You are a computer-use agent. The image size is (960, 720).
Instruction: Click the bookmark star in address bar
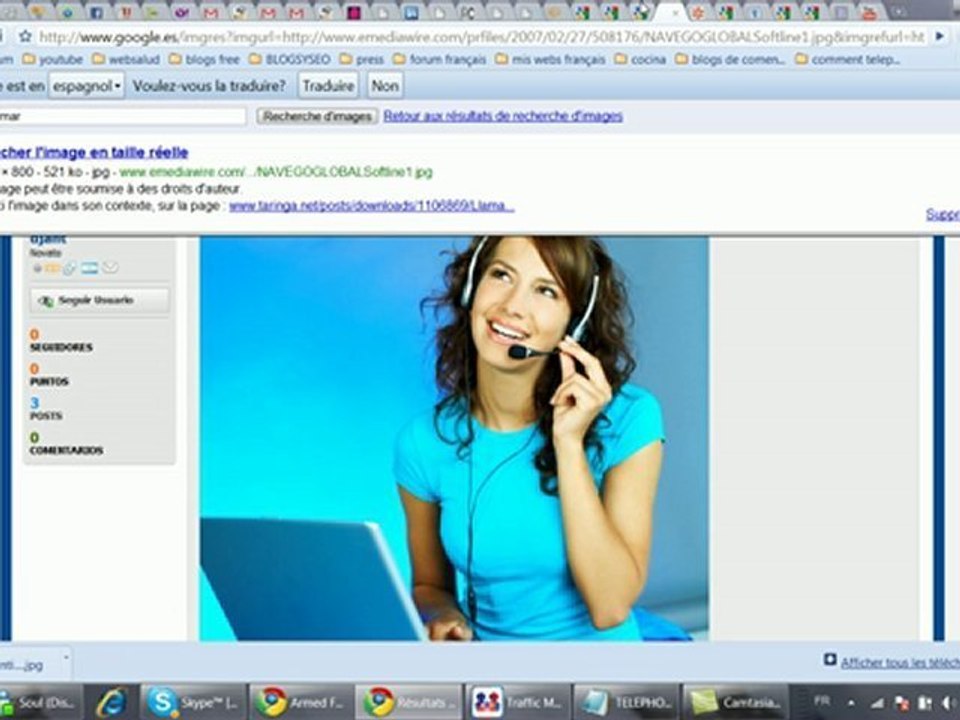[25, 36]
